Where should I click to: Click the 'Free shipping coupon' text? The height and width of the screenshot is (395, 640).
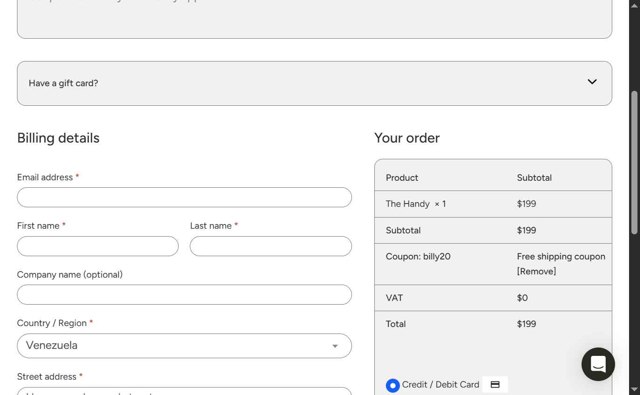pyautogui.click(x=561, y=256)
